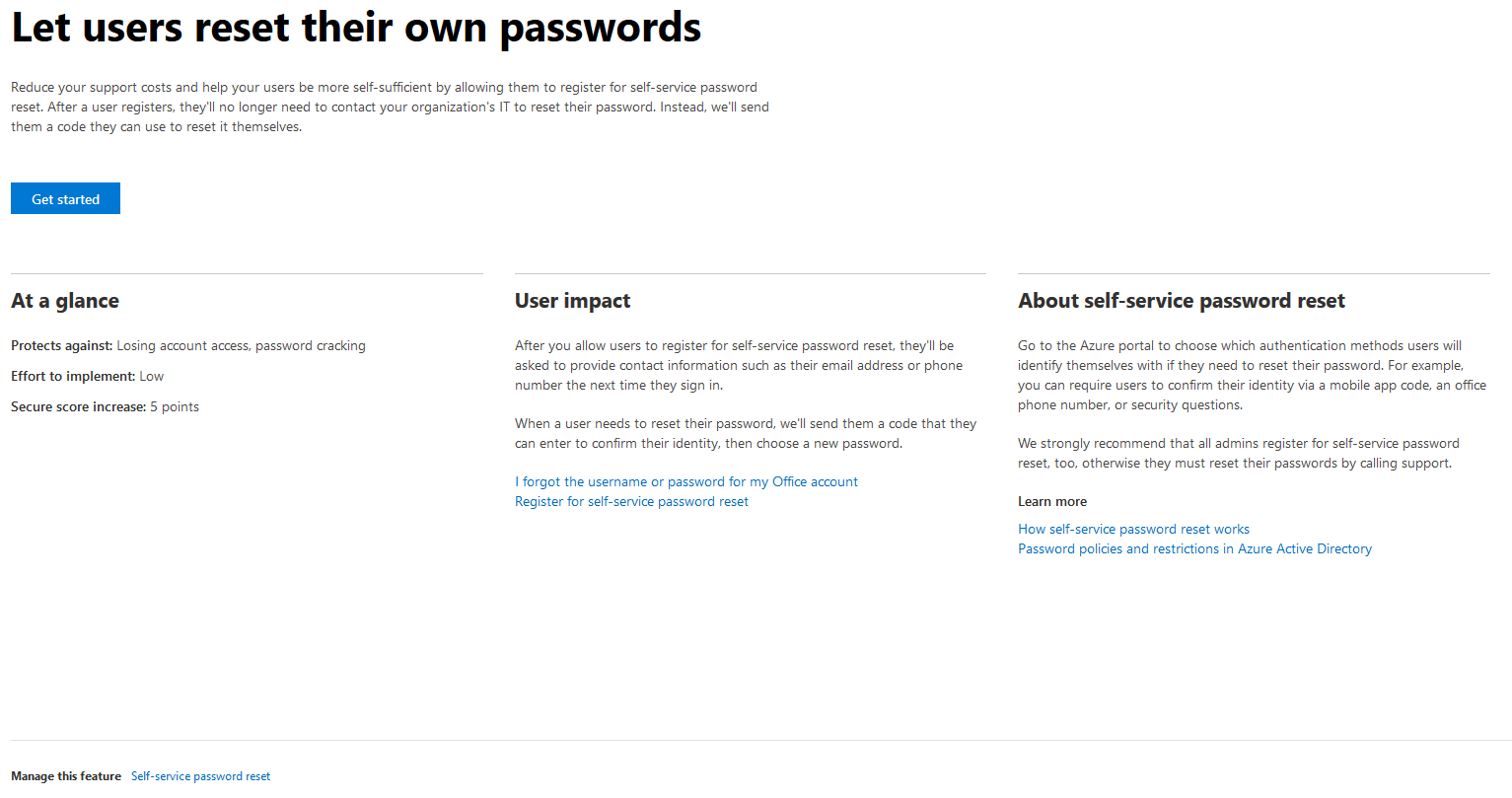The height and width of the screenshot is (798, 1512).
Task: Click the Get started button
Action: click(x=65, y=198)
